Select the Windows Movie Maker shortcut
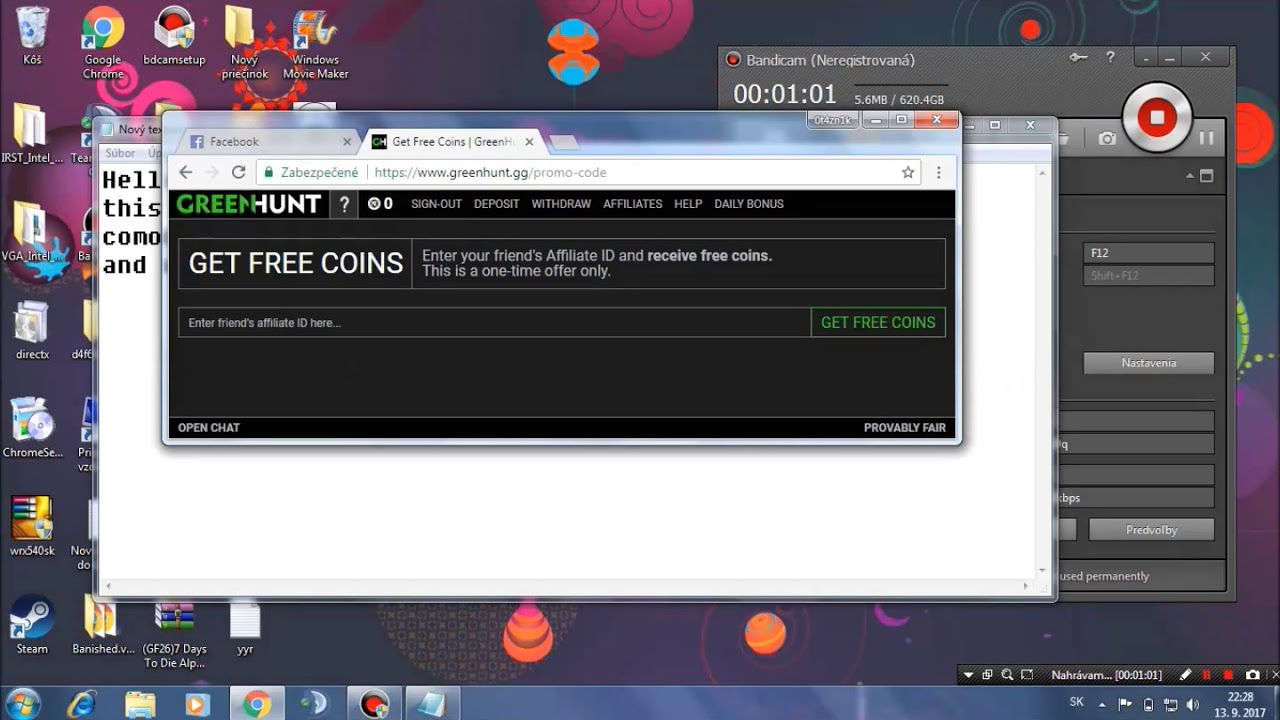 pyautogui.click(x=315, y=45)
